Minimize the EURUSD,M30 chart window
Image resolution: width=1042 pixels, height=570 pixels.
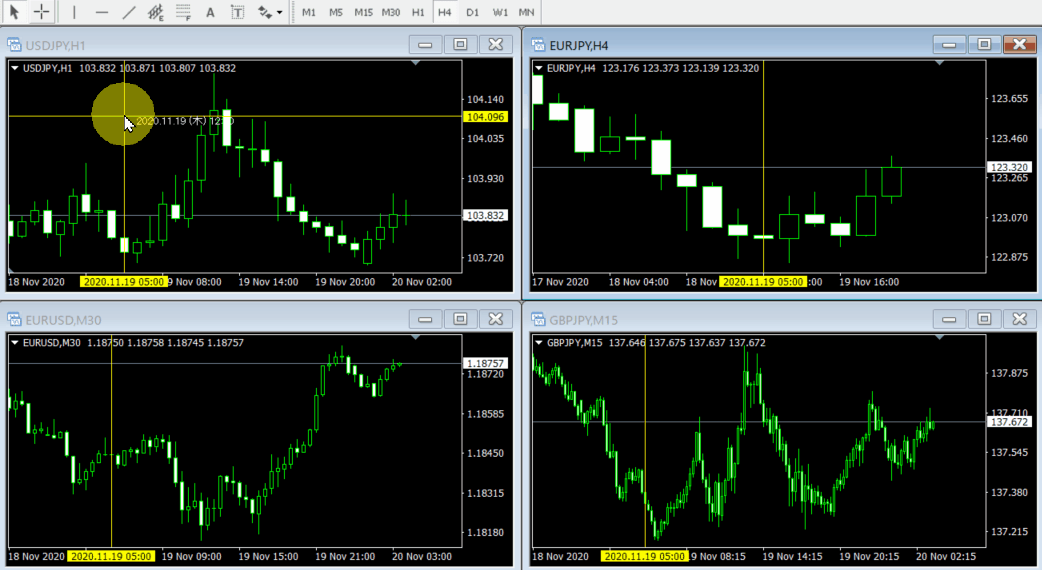tap(425, 319)
